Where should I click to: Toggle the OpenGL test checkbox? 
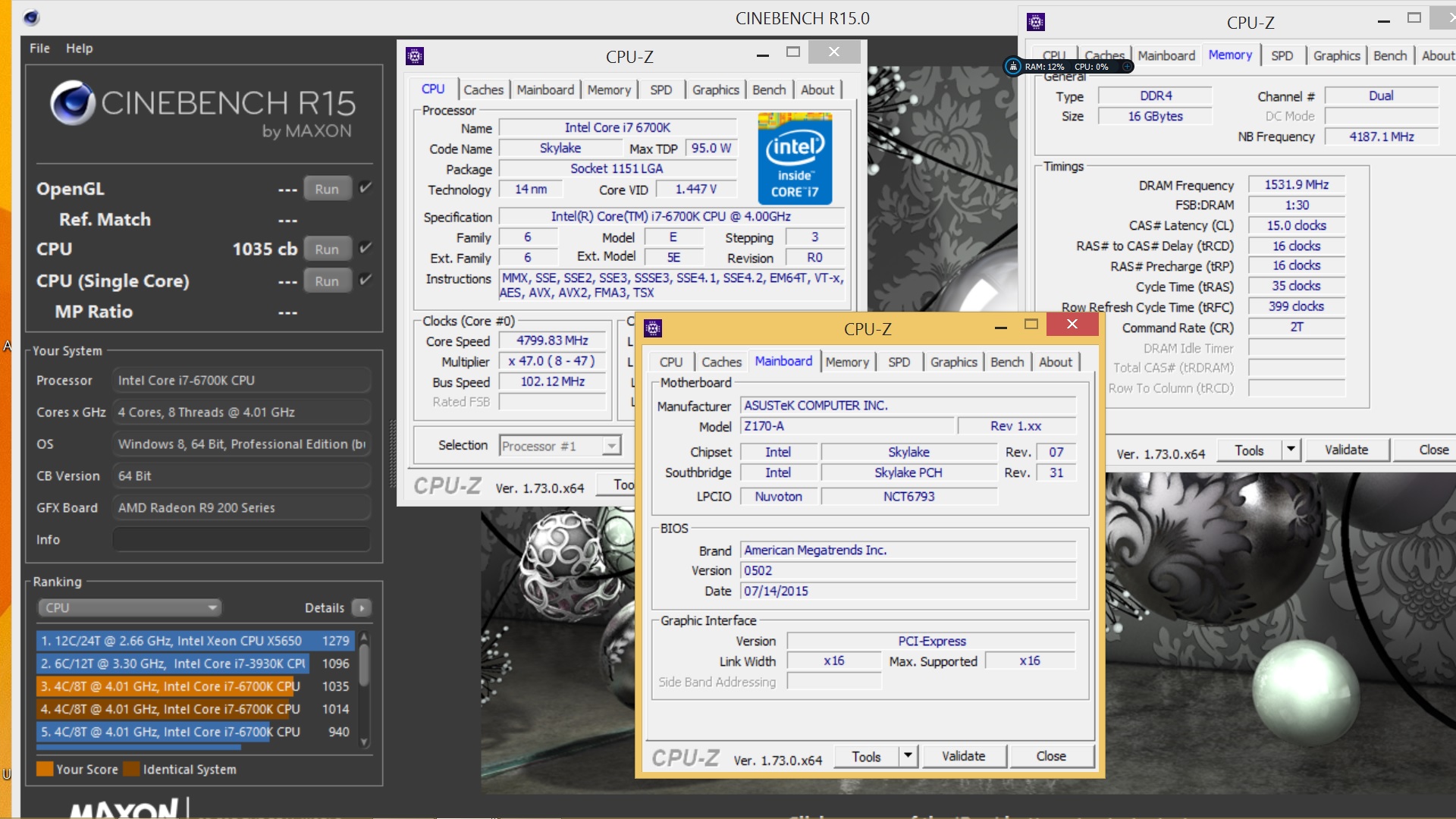(366, 188)
